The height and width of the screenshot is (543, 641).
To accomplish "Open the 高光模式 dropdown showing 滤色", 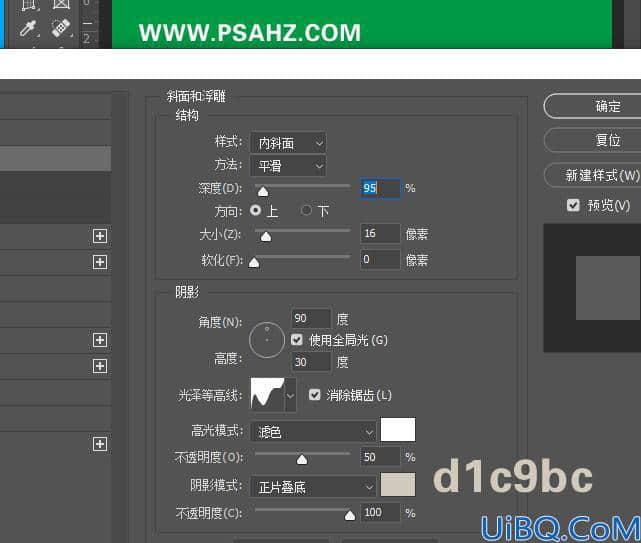I will click(313, 431).
